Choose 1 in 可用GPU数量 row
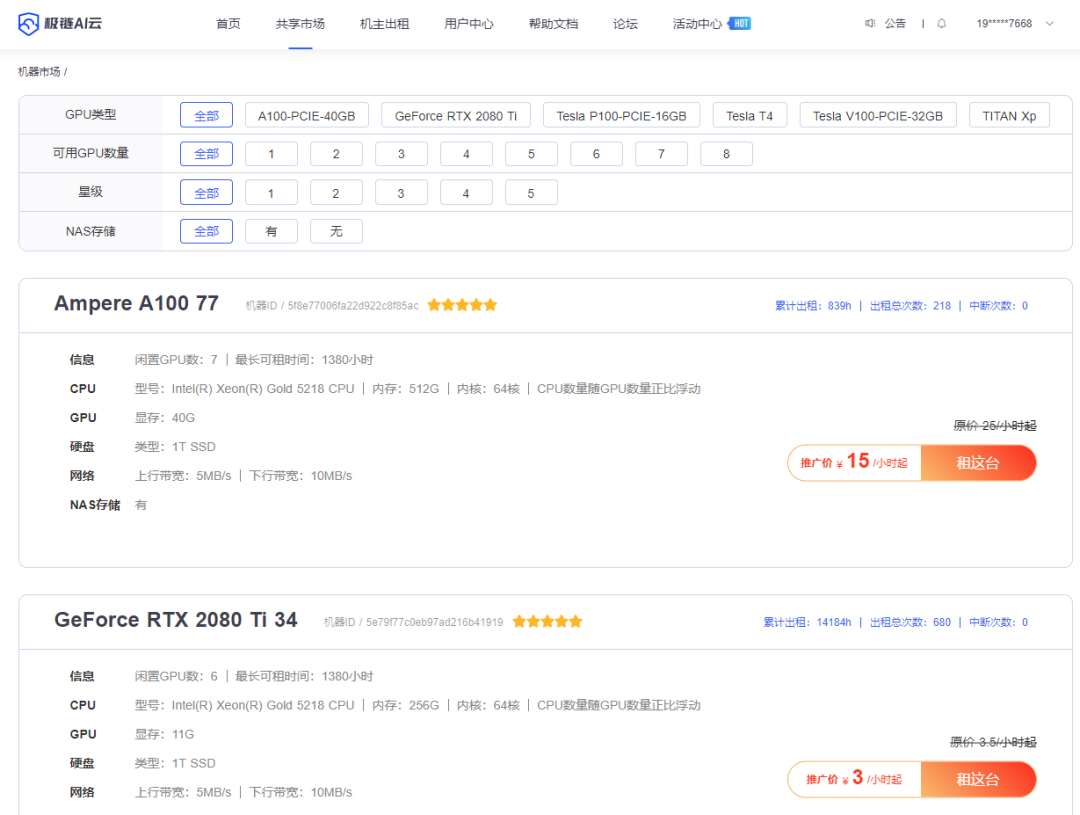Viewport: 1080px width, 815px height. pyautogui.click(x=271, y=154)
